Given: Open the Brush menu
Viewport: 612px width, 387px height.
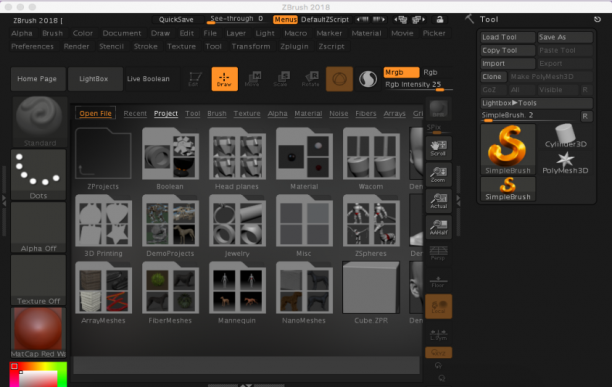Looking at the screenshot, I should [x=53, y=33].
